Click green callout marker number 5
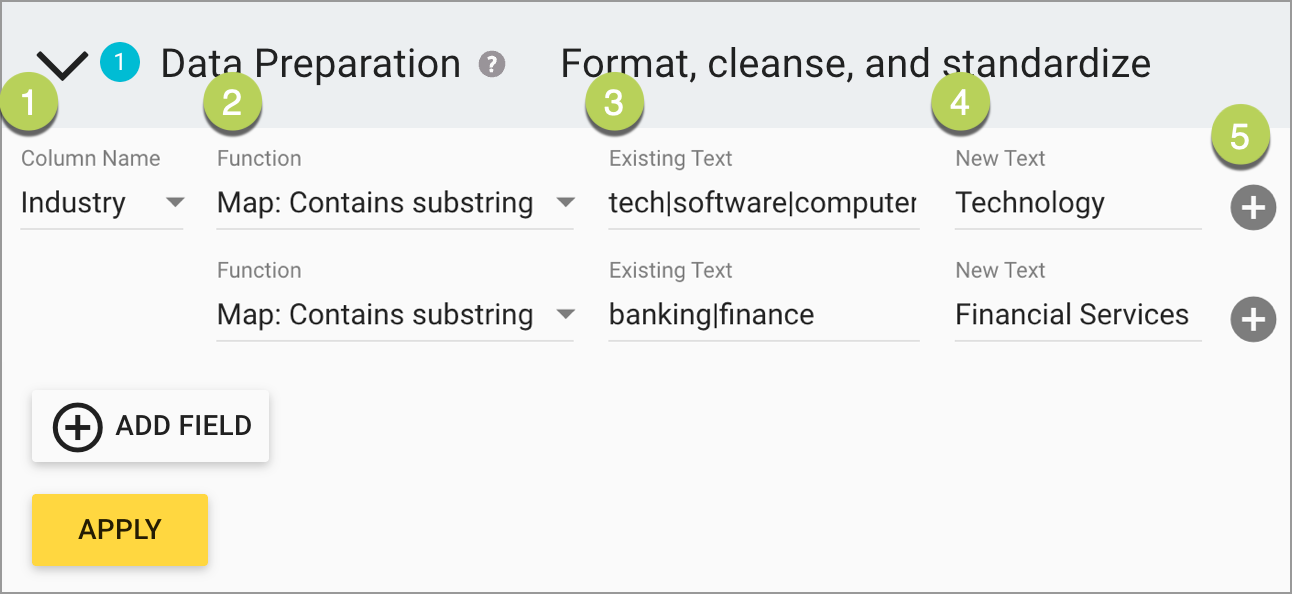 coord(1240,137)
